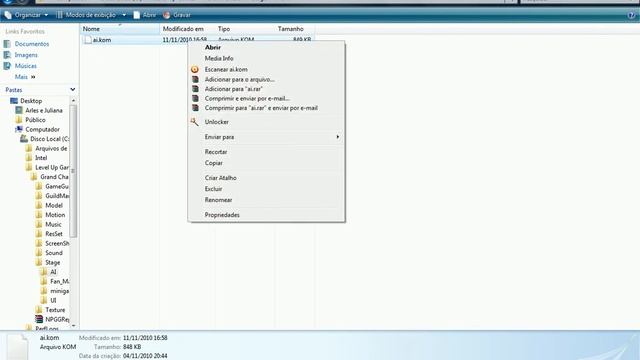
Task: Open Músicas favorite link
Action: click(26, 66)
